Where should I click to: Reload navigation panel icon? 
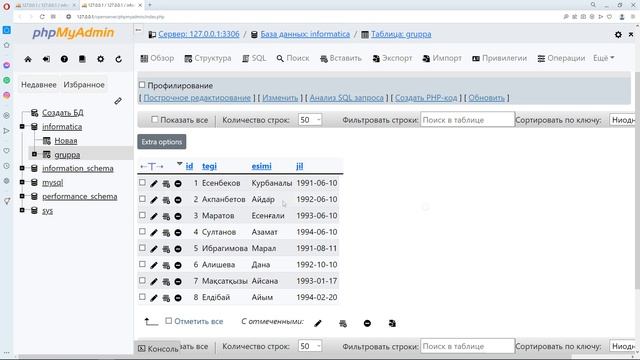click(118, 59)
